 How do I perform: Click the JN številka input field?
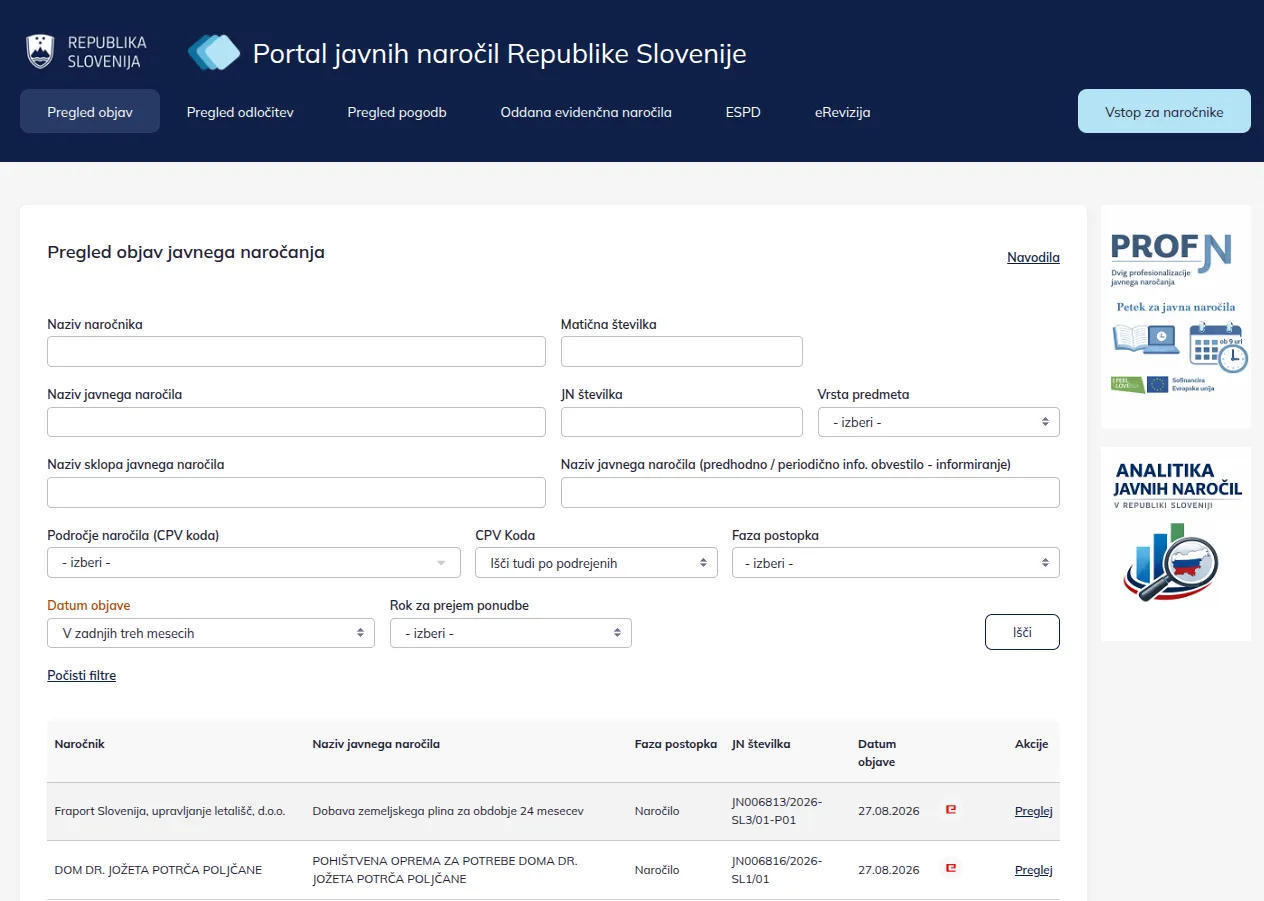pyautogui.click(x=682, y=422)
